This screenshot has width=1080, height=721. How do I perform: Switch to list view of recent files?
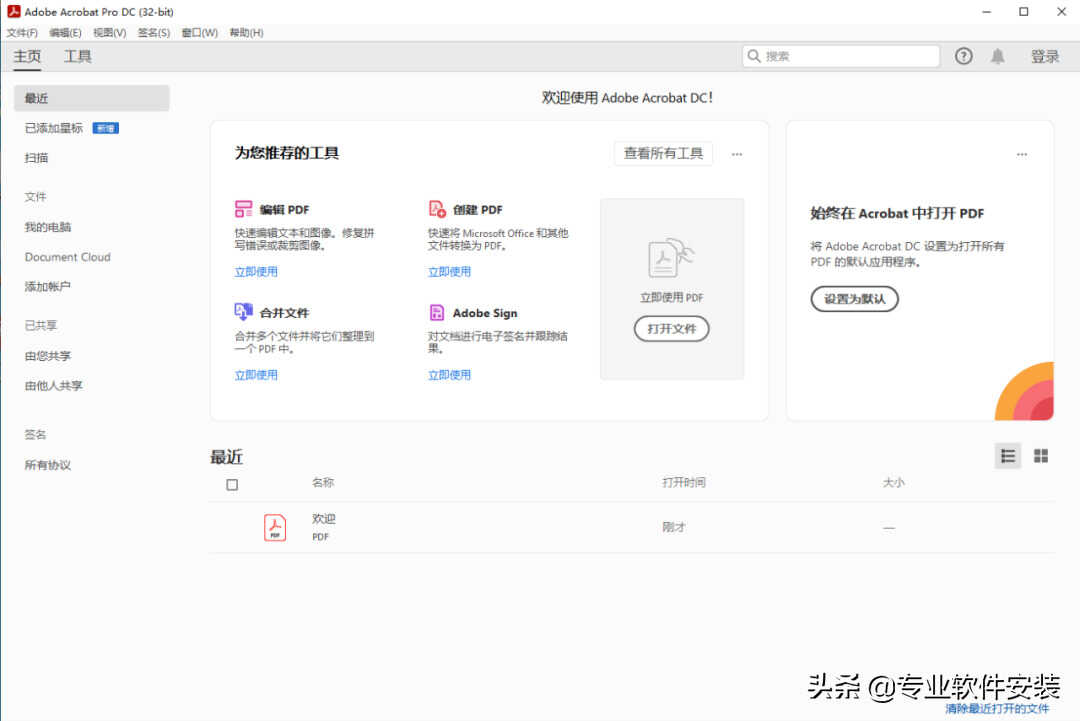pos(1008,456)
